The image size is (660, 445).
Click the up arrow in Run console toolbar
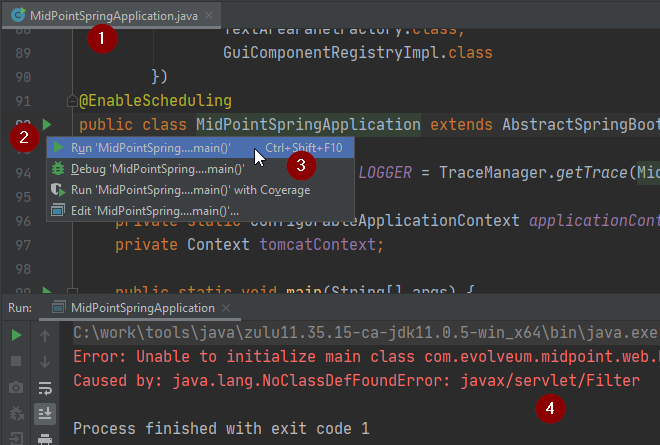(x=45, y=335)
